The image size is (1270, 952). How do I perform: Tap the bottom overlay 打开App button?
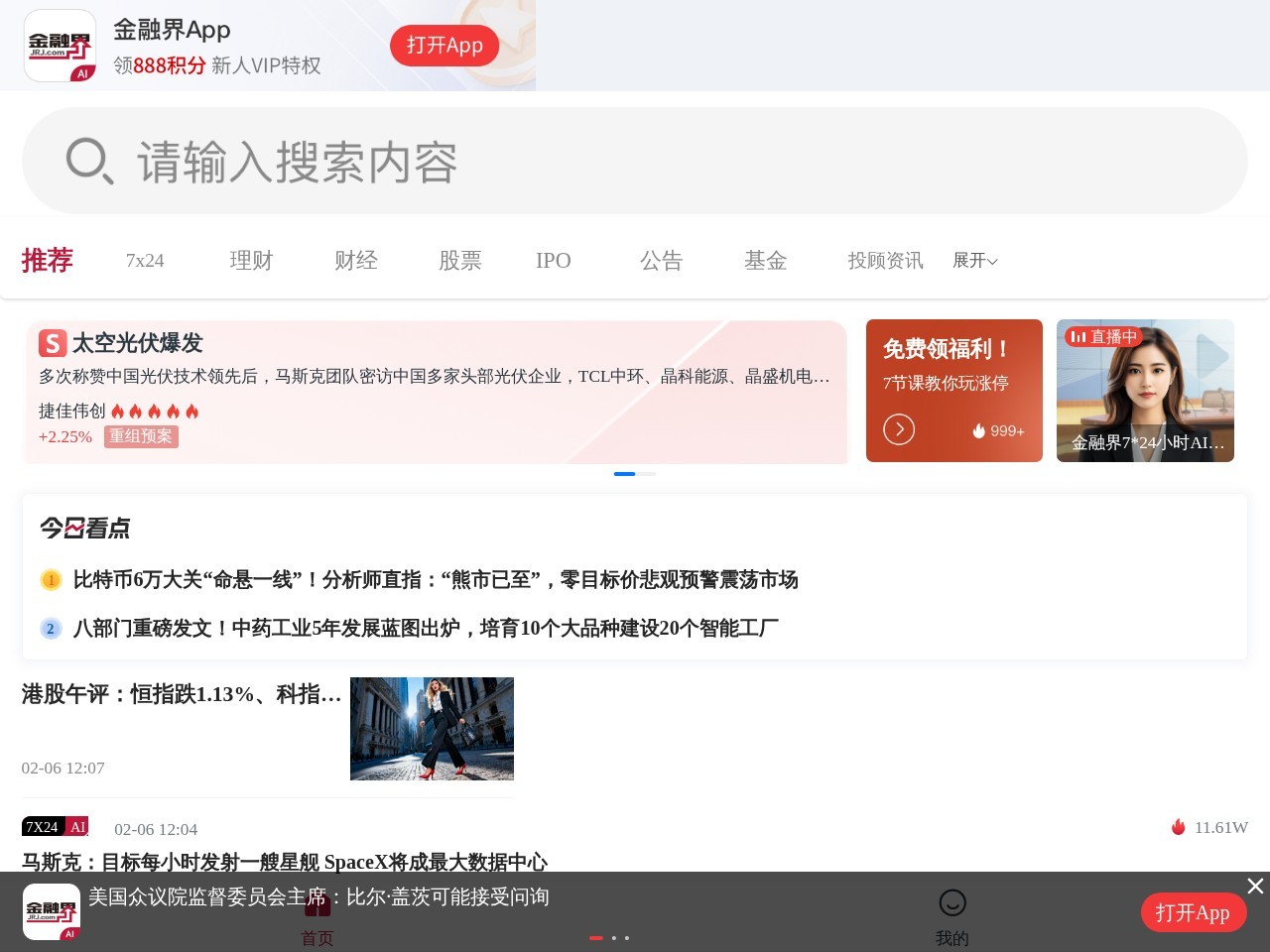click(x=1193, y=913)
